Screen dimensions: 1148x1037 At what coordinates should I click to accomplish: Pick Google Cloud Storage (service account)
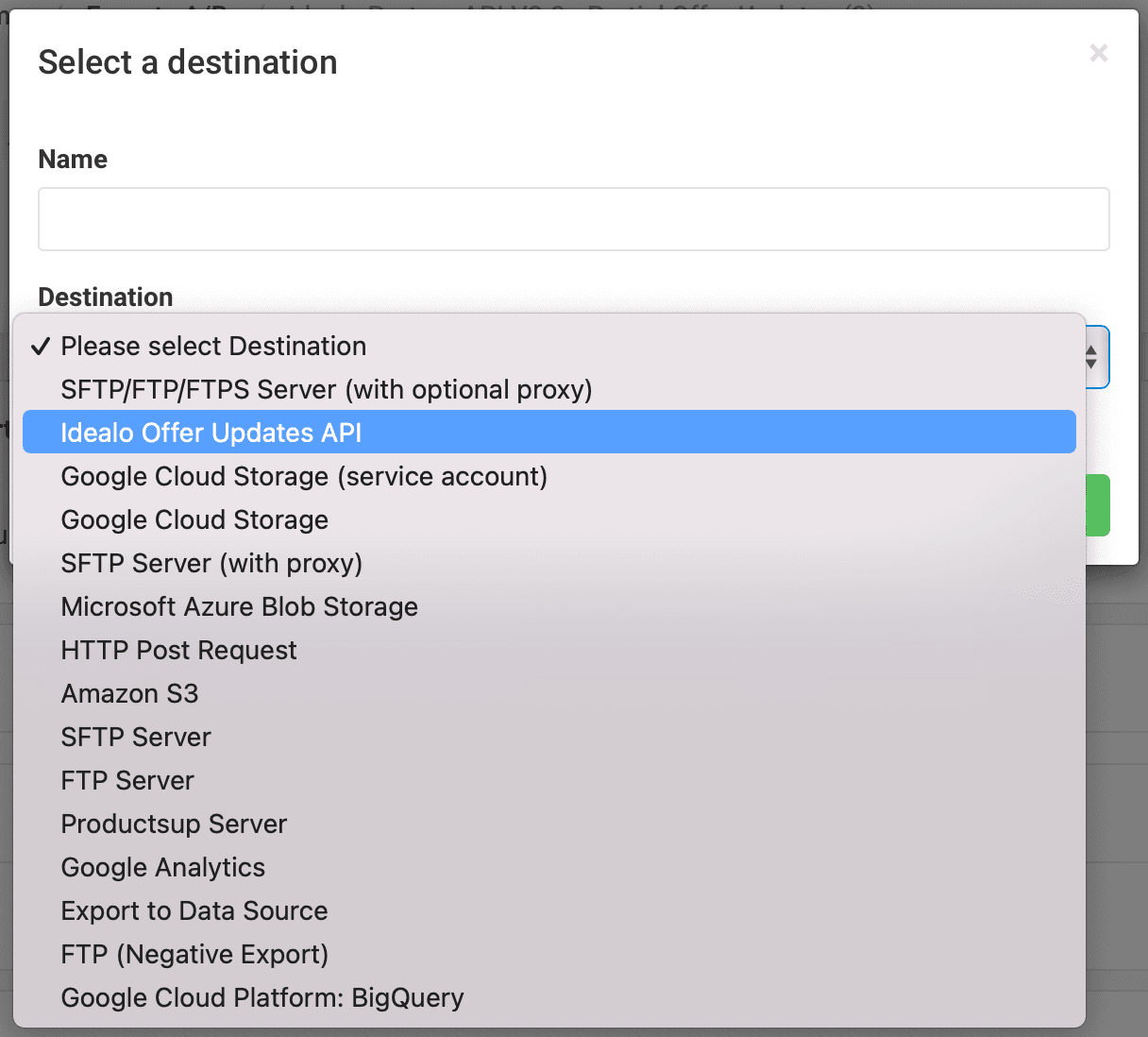pos(304,477)
